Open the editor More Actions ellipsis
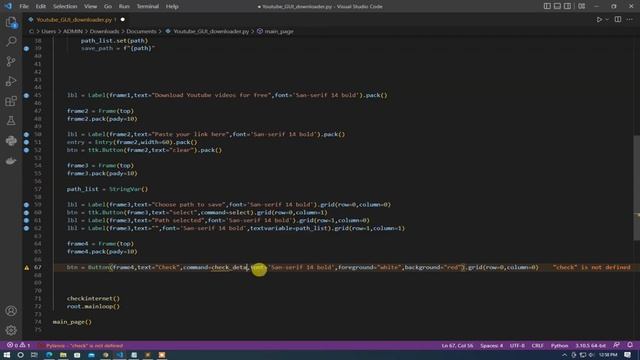This screenshot has height=360, width=640. [x=630, y=20]
